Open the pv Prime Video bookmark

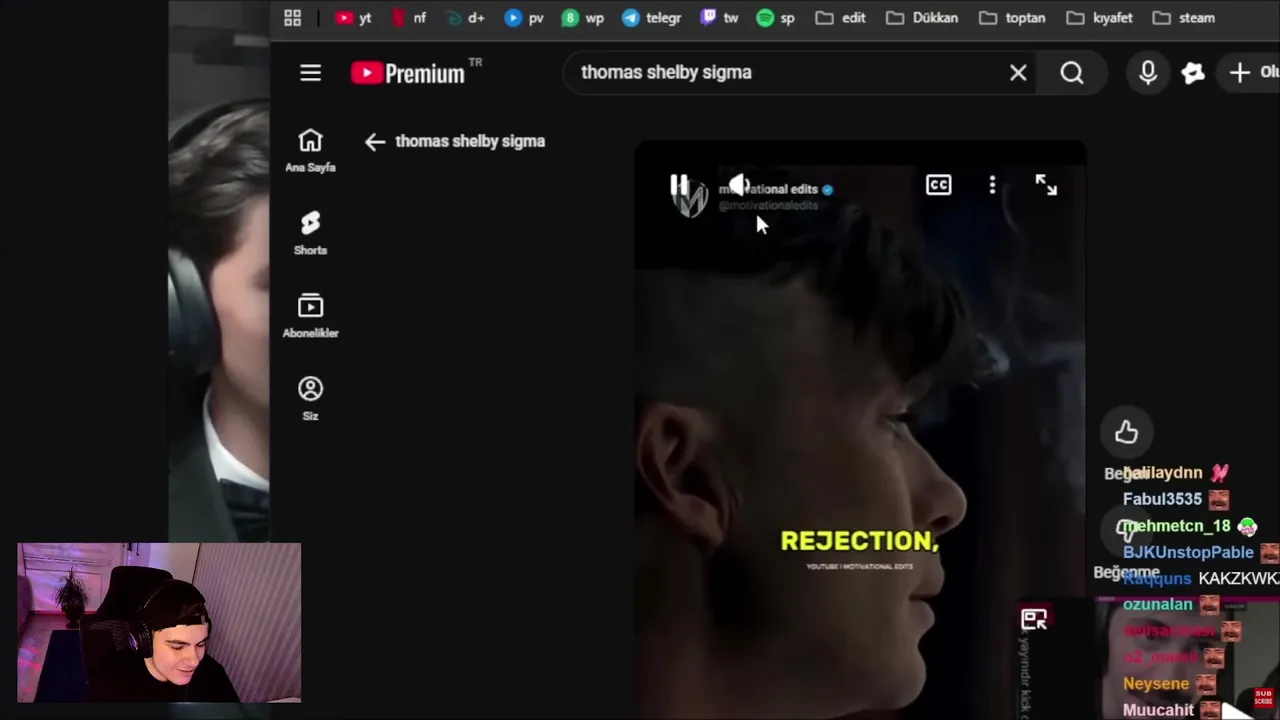(524, 18)
